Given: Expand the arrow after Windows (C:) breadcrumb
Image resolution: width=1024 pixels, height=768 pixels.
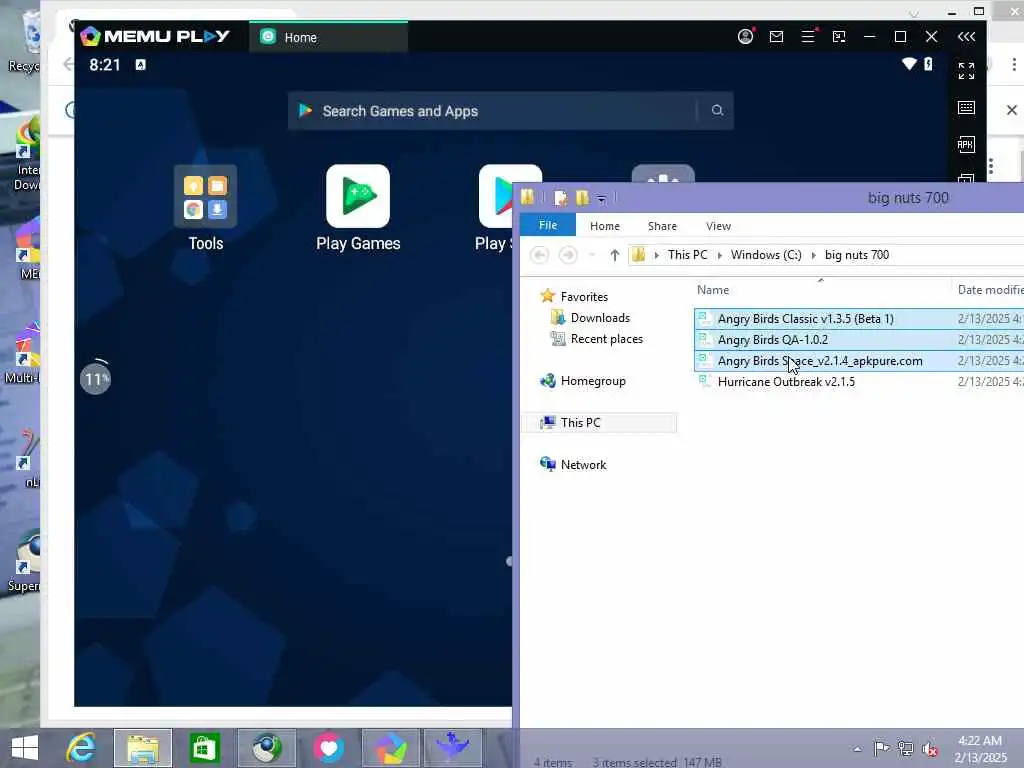Looking at the screenshot, I should 814,255.
